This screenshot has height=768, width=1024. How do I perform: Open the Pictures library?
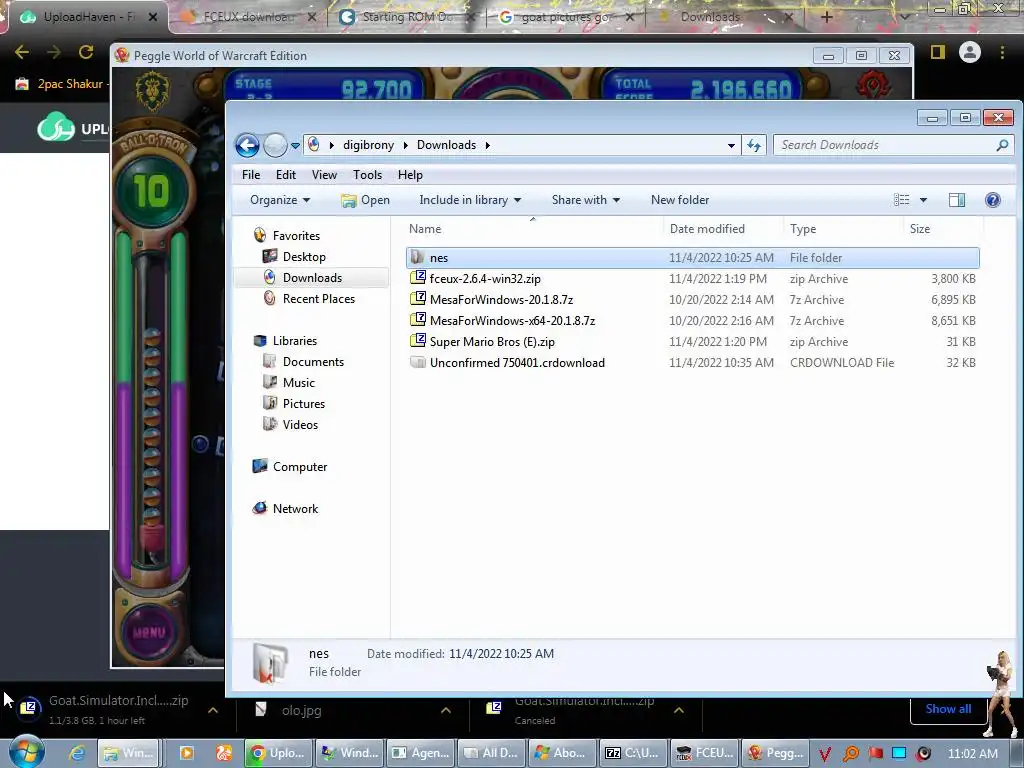click(x=304, y=404)
